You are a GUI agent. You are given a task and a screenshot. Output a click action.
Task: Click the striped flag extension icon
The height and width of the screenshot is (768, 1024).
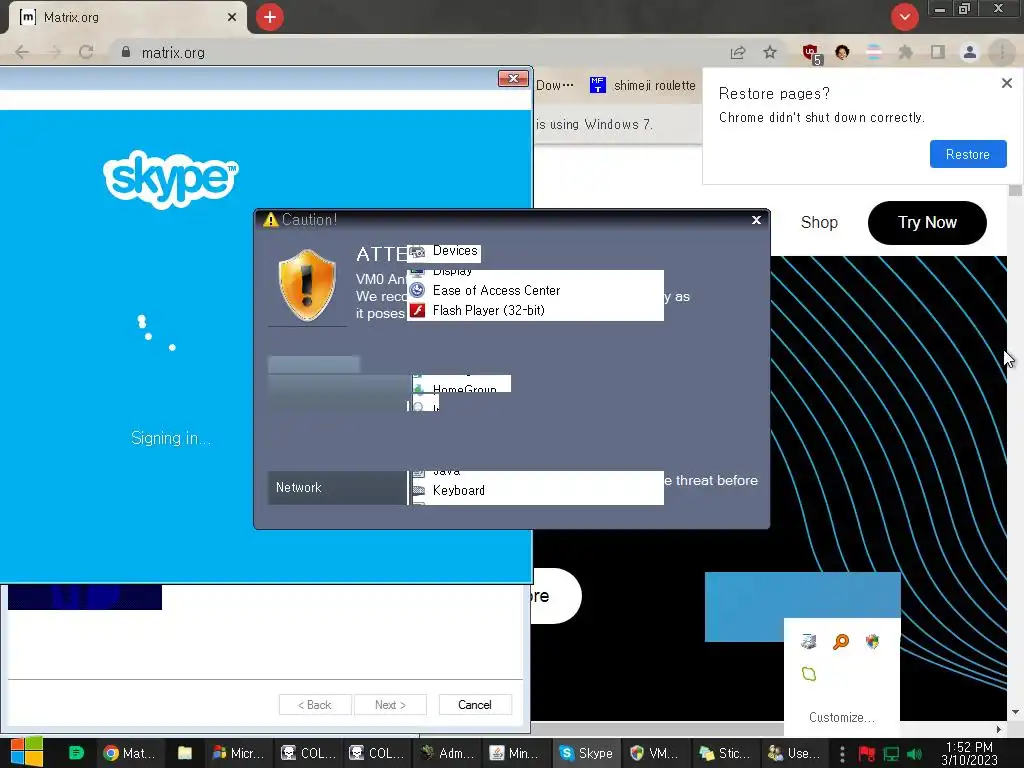point(874,52)
